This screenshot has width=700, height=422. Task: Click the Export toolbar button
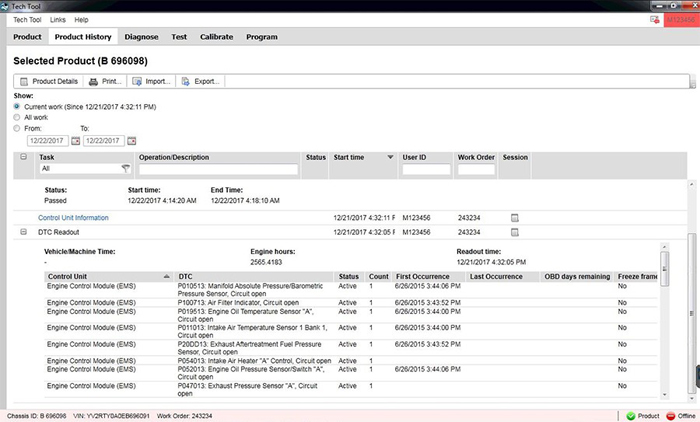[x=200, y=81]
